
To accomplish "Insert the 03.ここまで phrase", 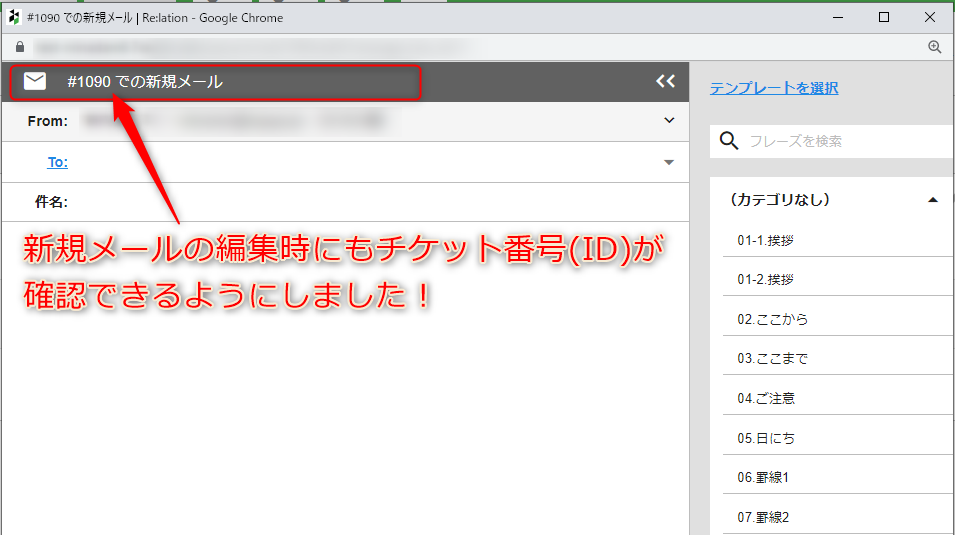I will 772,358.
